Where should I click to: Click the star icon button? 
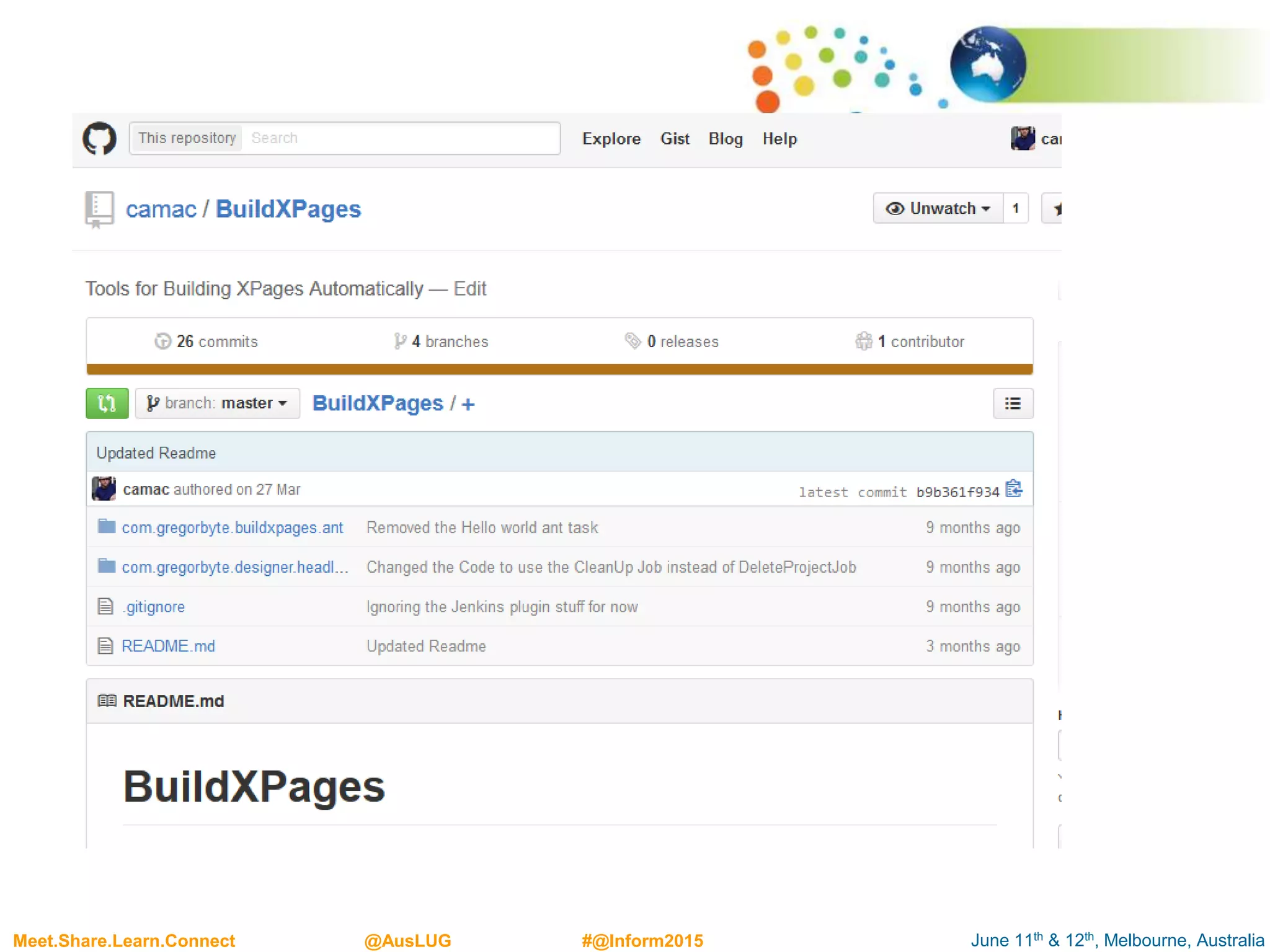(x=1054, y=209)
